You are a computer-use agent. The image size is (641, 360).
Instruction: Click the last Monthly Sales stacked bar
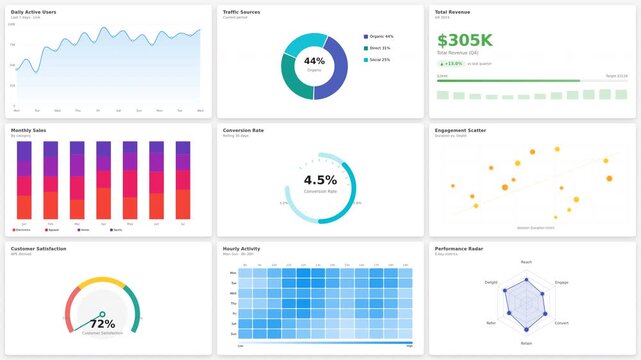coord(183,180)
